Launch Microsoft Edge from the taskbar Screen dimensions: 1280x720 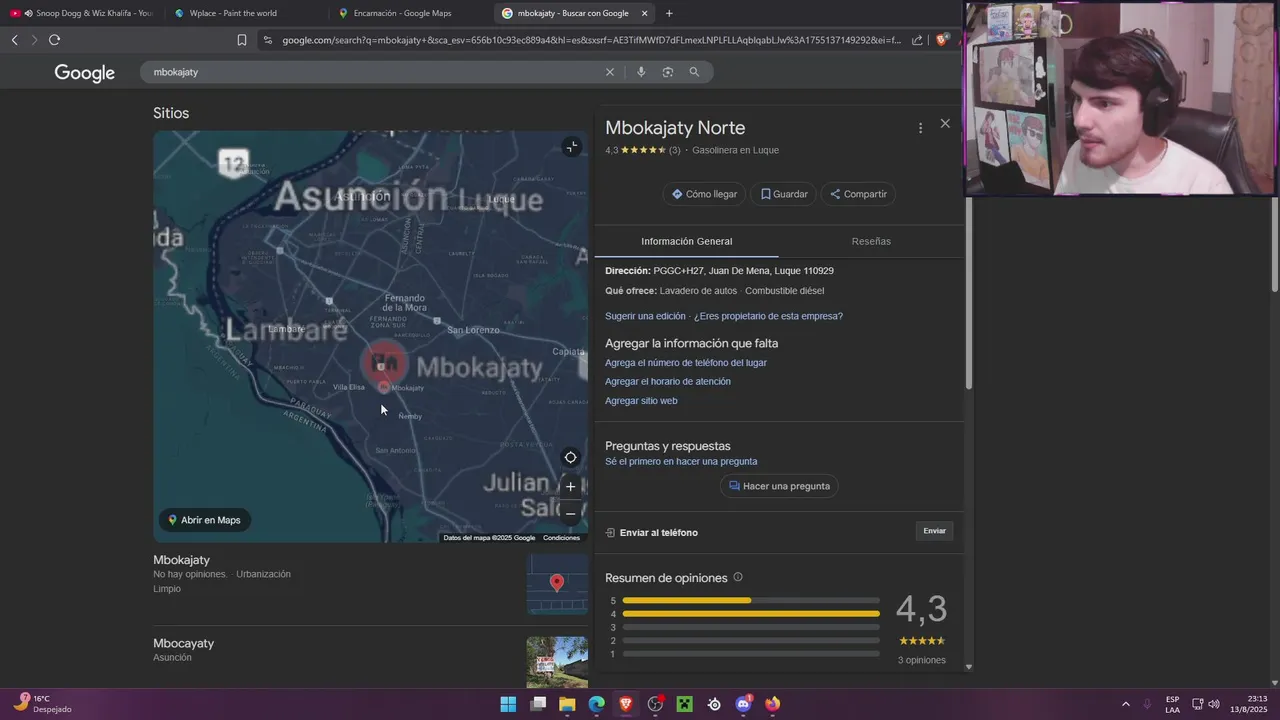point(596,704)
